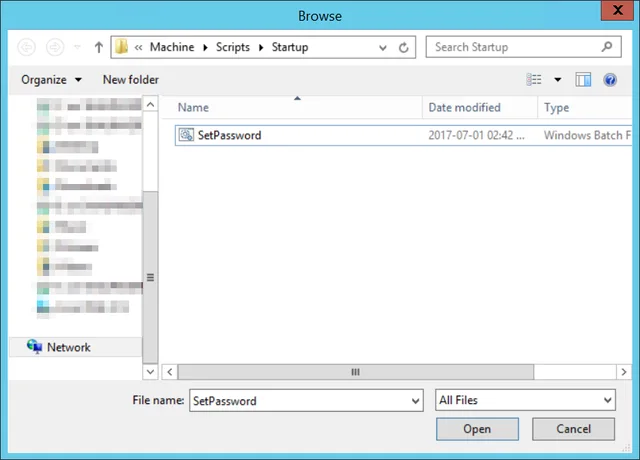
Task: Go up one folder level
Action: point(98,47)
